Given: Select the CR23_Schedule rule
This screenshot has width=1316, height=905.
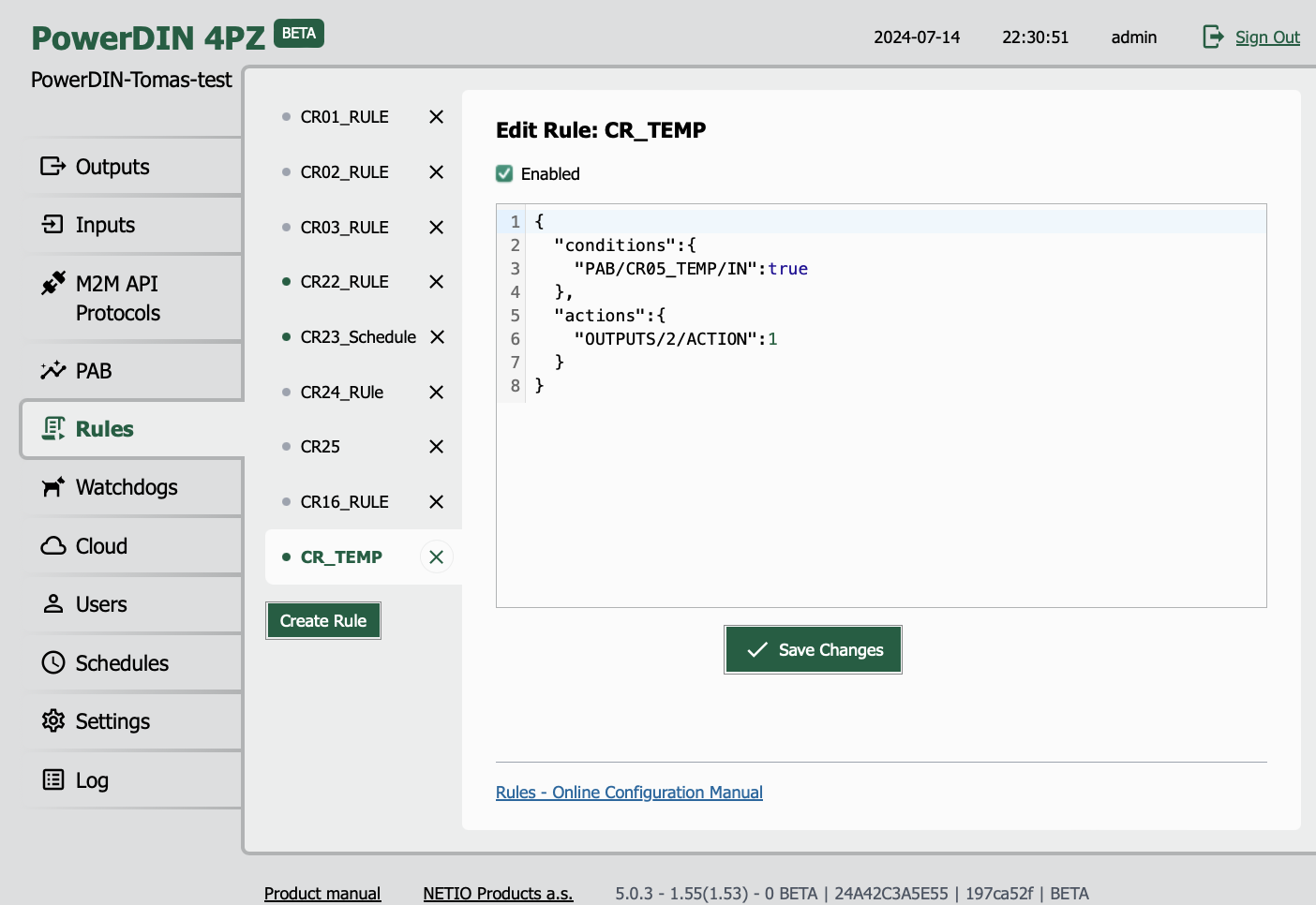Looking at the screenshot, I should pyautogui.click(x=358, y=337).
